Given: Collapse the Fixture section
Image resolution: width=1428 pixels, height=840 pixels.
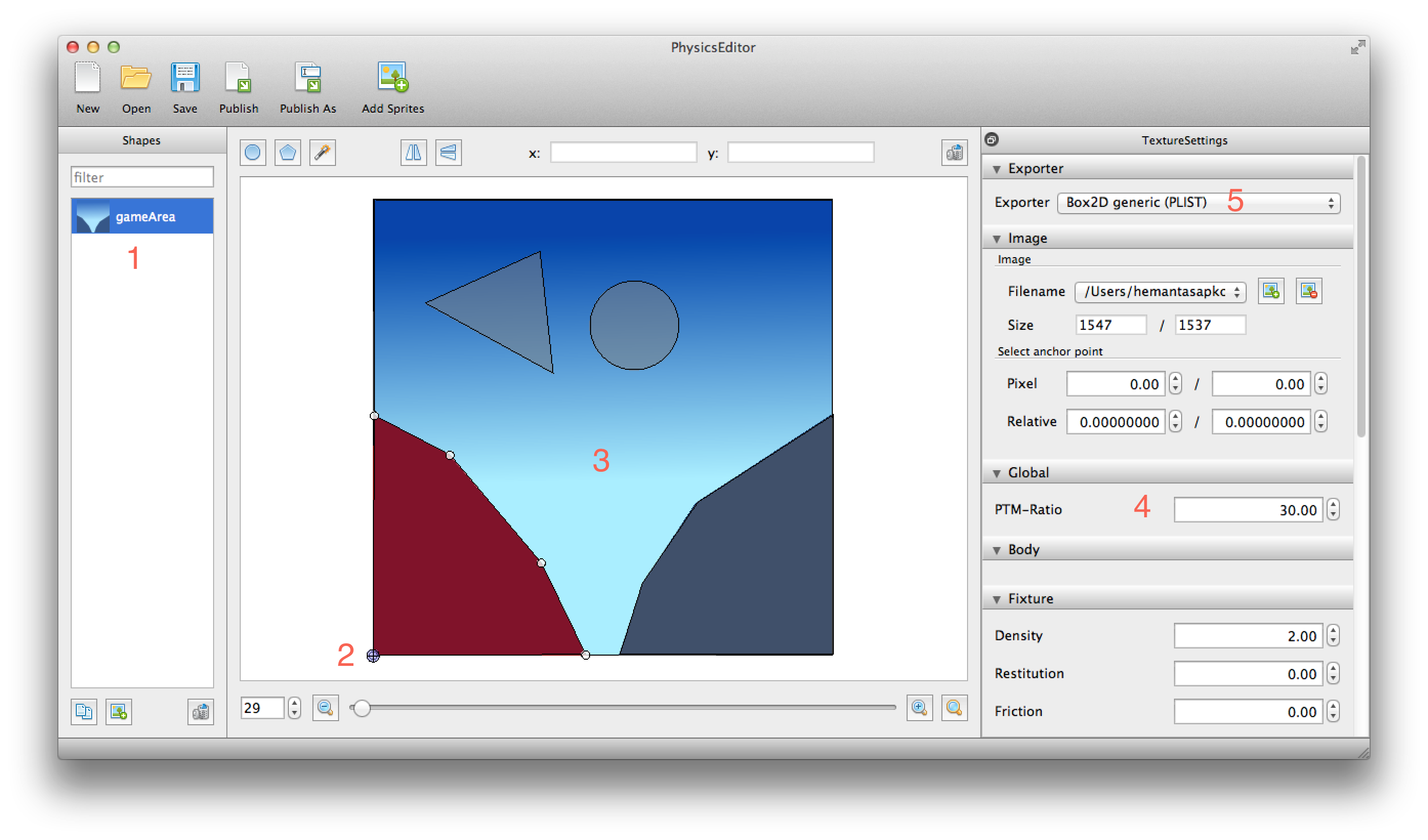Looking at the screenshot, I should 997,600.
